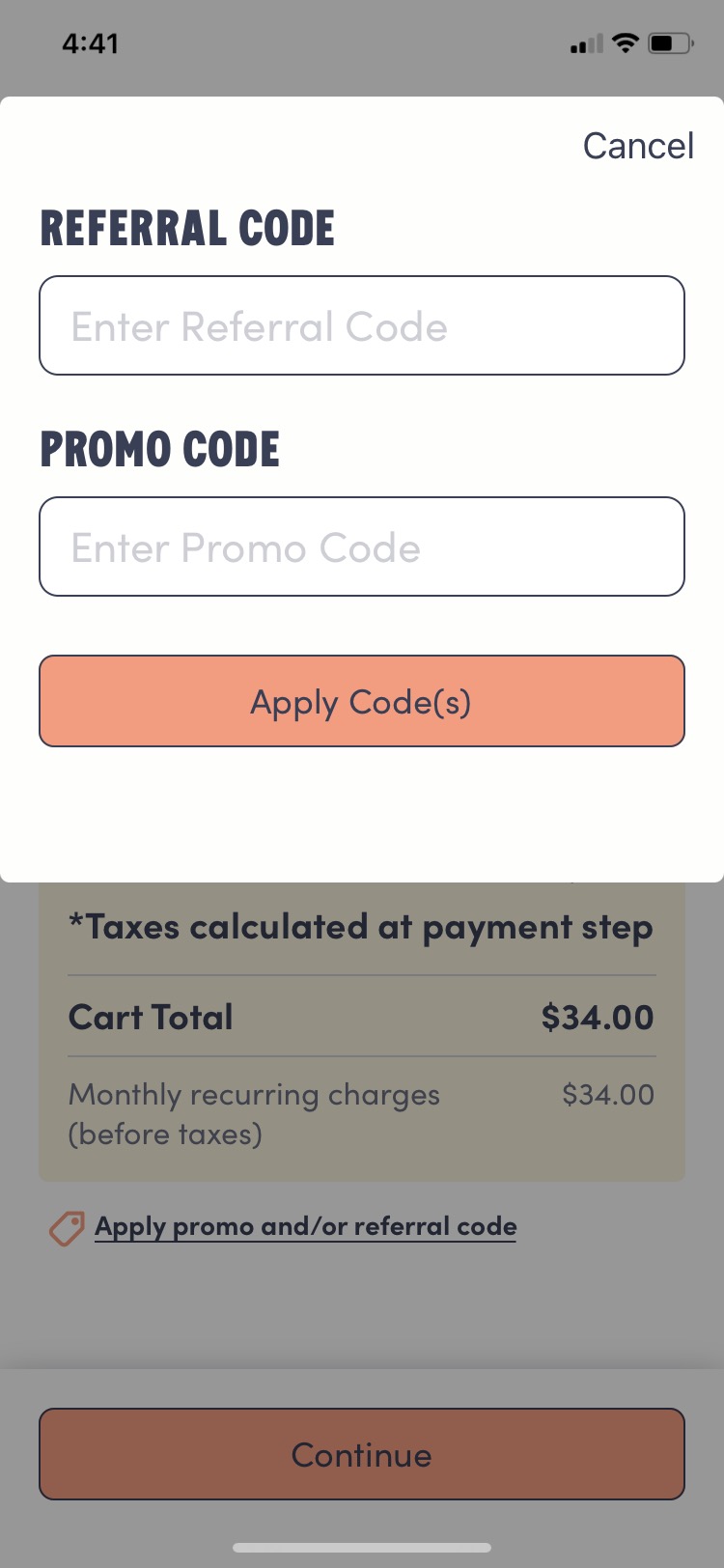Tap the bold $34.00 cart total amount
The width and height of the screenshot is (724, 1568).
click(598, 1017)
